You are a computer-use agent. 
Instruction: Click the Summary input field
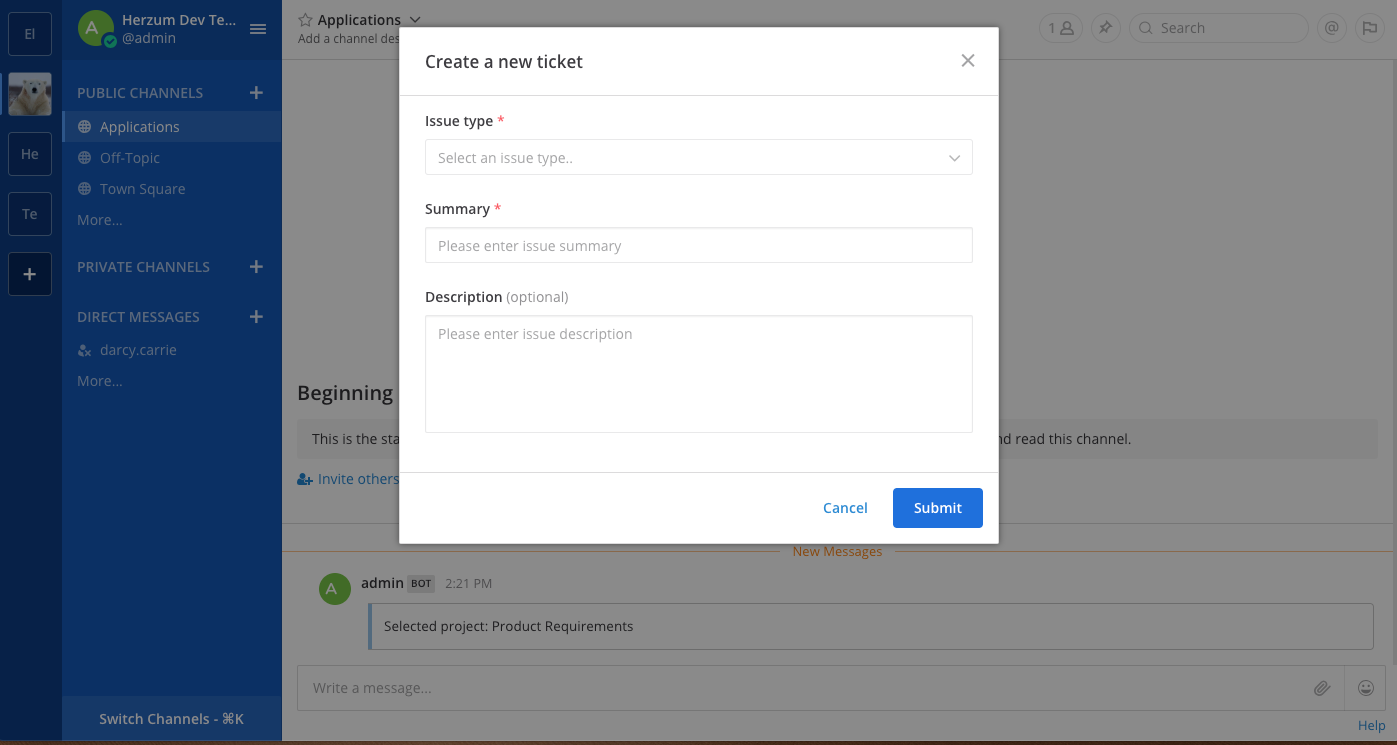coord(698,246)
